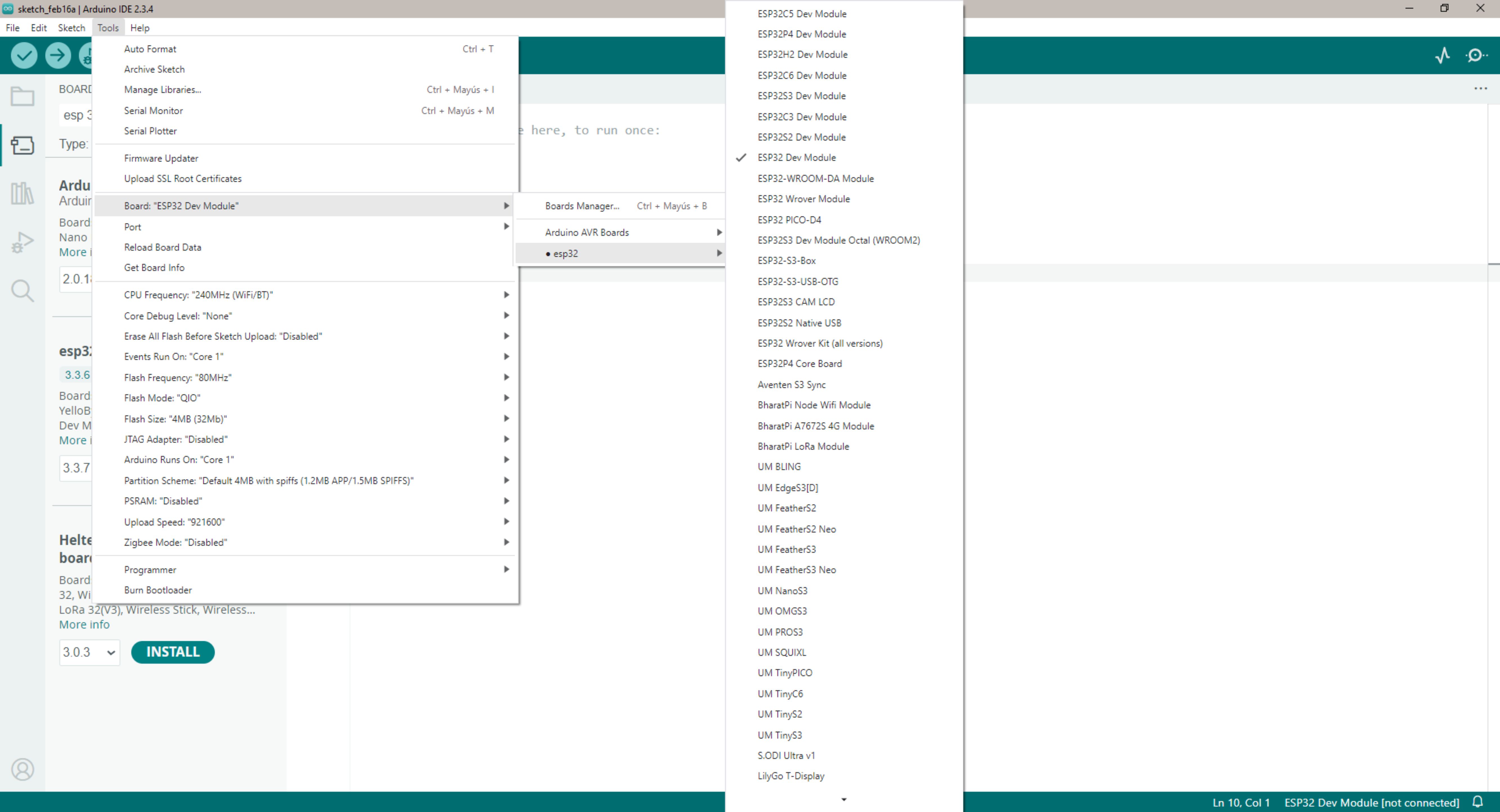
Task: Click the notifications bell in status bar
Action: pos(1477,802)
